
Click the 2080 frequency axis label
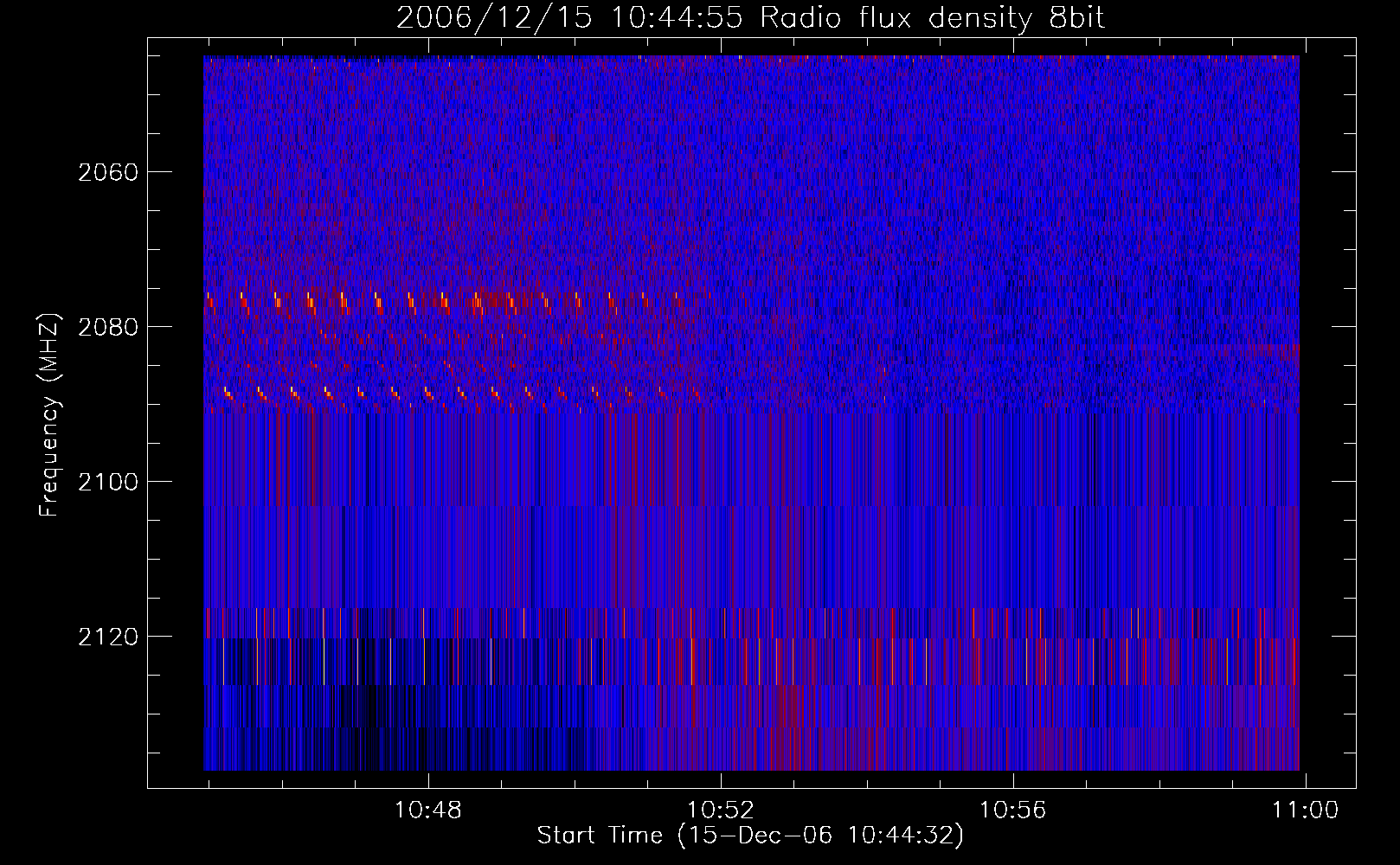pos(108,327)
